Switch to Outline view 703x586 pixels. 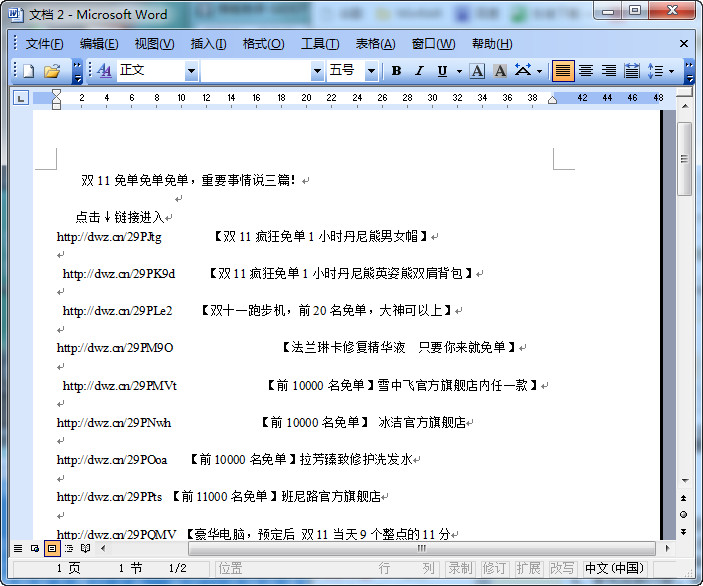[x=69, y=548]
